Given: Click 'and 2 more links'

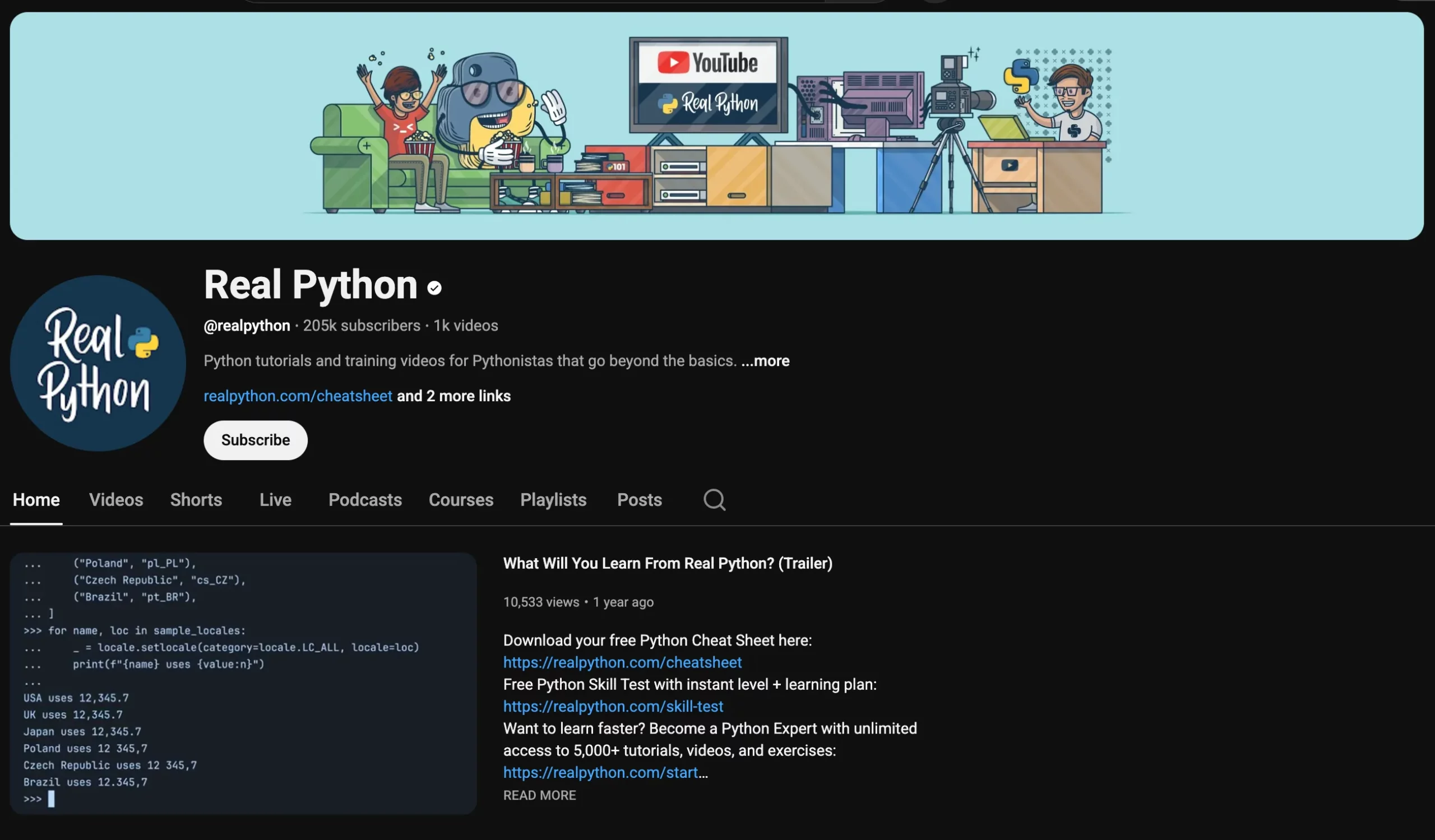Looking at the screenshot, I should click(453, 396).
